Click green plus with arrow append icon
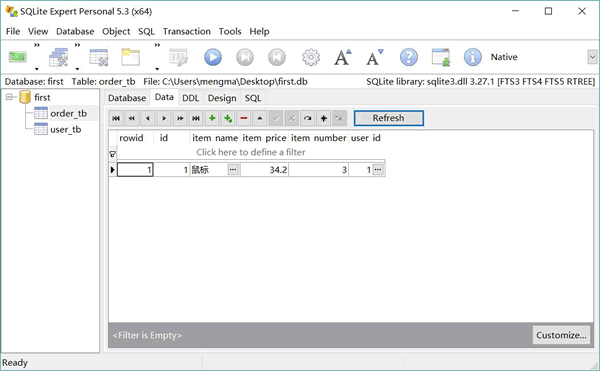 pyautogui.click(x=228, y=118)
